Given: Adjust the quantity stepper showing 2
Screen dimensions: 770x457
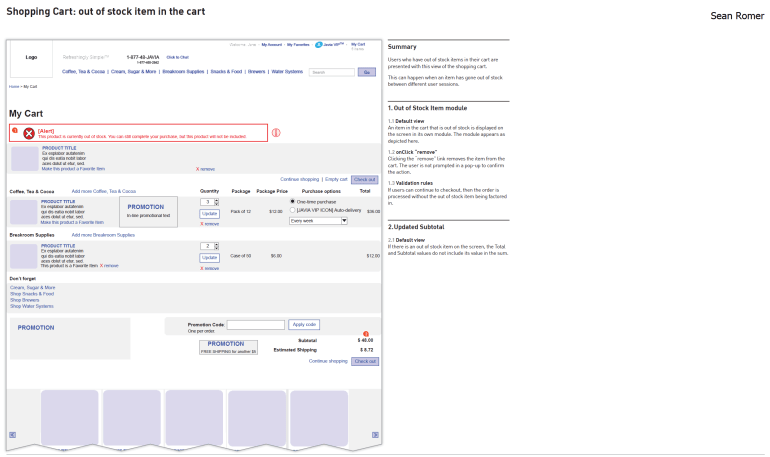Looking at the screenshot, I should pyautogui.click(x=217, y=246).
